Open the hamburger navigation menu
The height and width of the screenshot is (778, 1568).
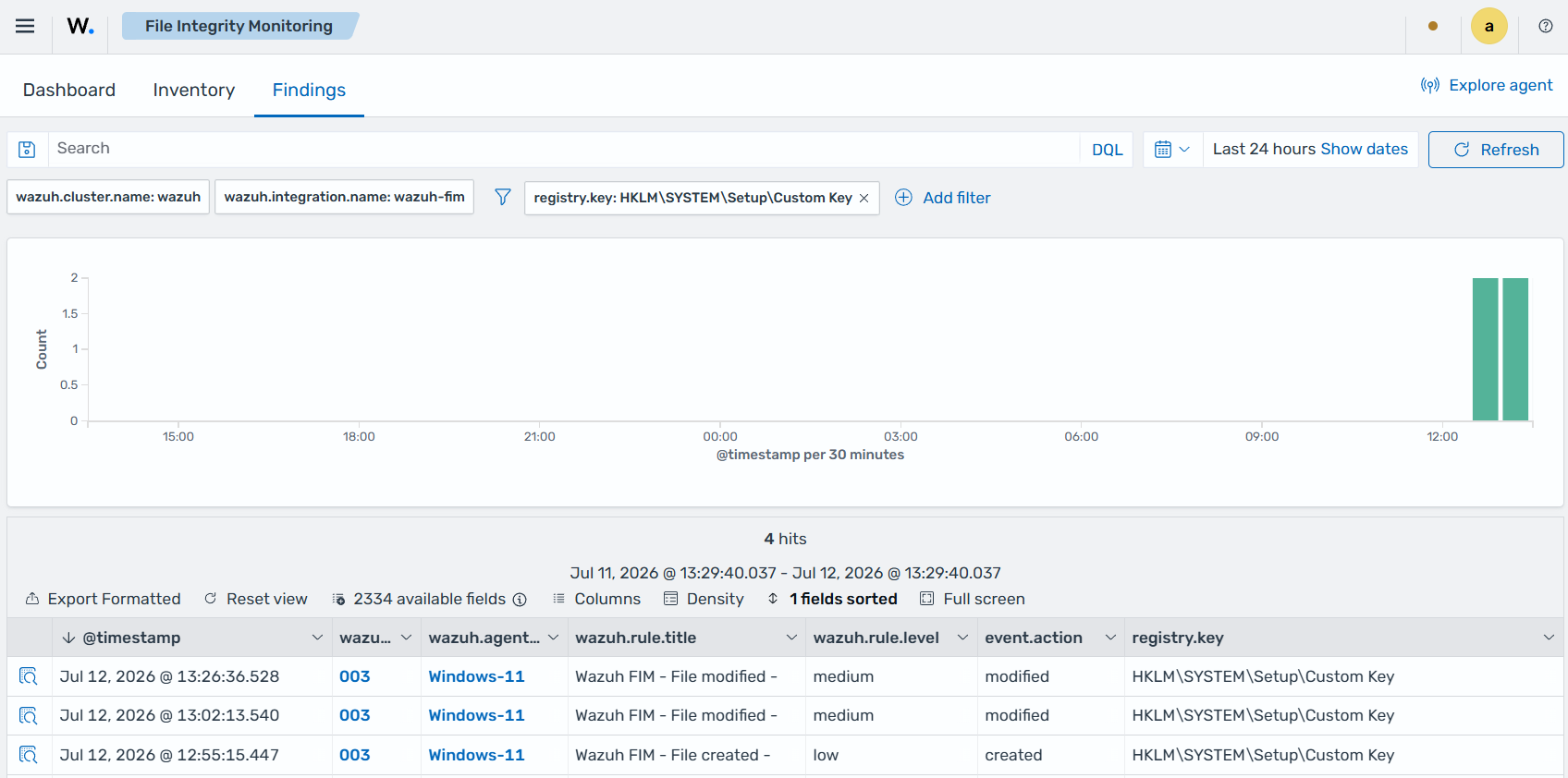coord(25,26)
